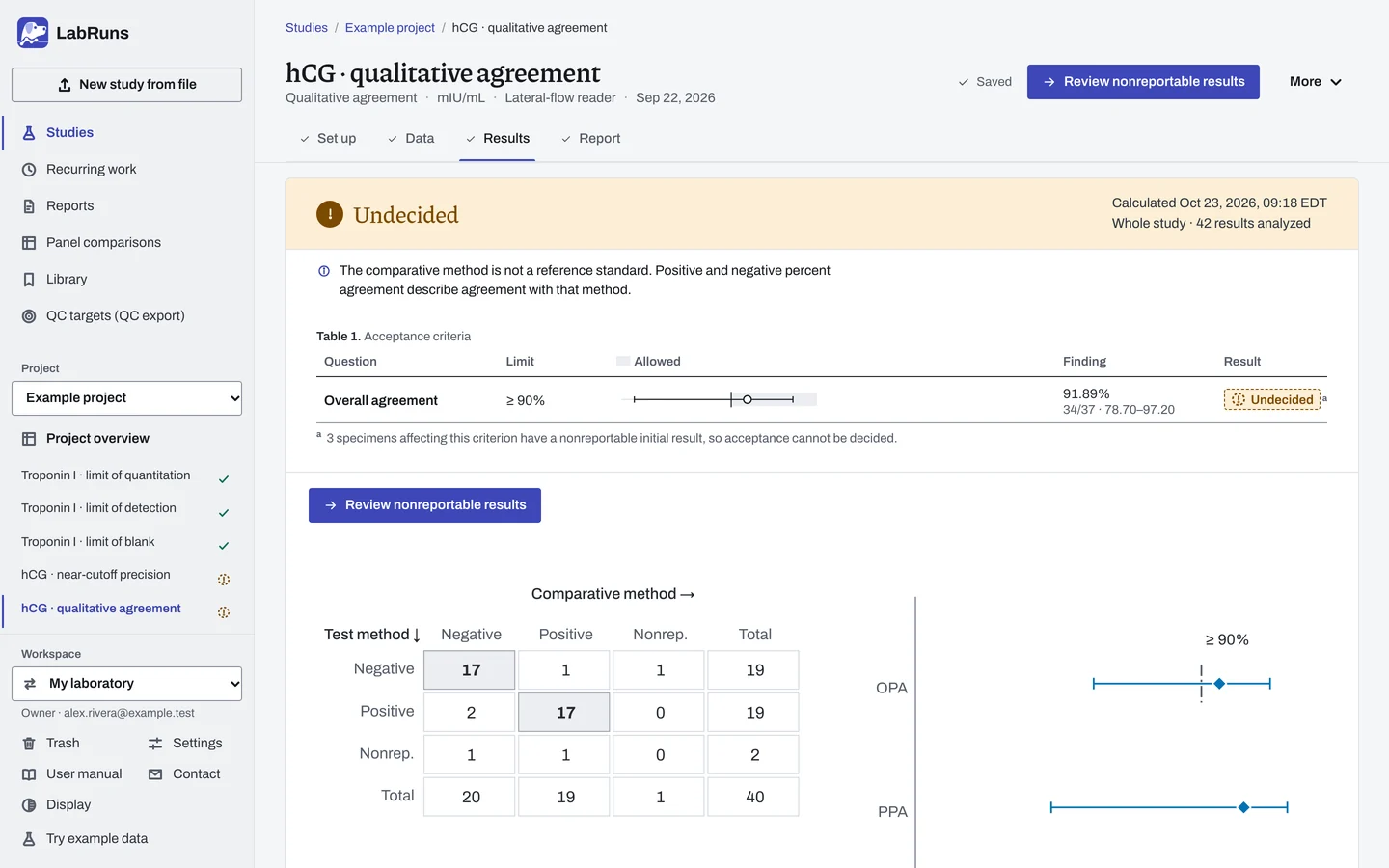Click Example project breadcrumb link
1389x868 pixels.
[x=390, y=28]
